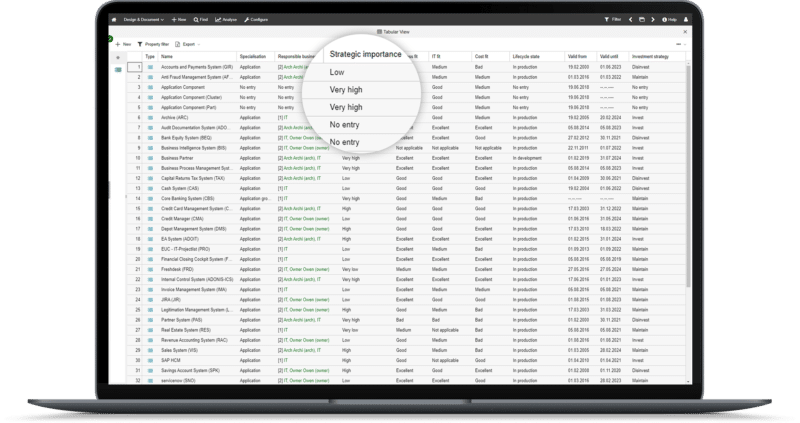Click type icon of Real Estate System row

point(150,330)
